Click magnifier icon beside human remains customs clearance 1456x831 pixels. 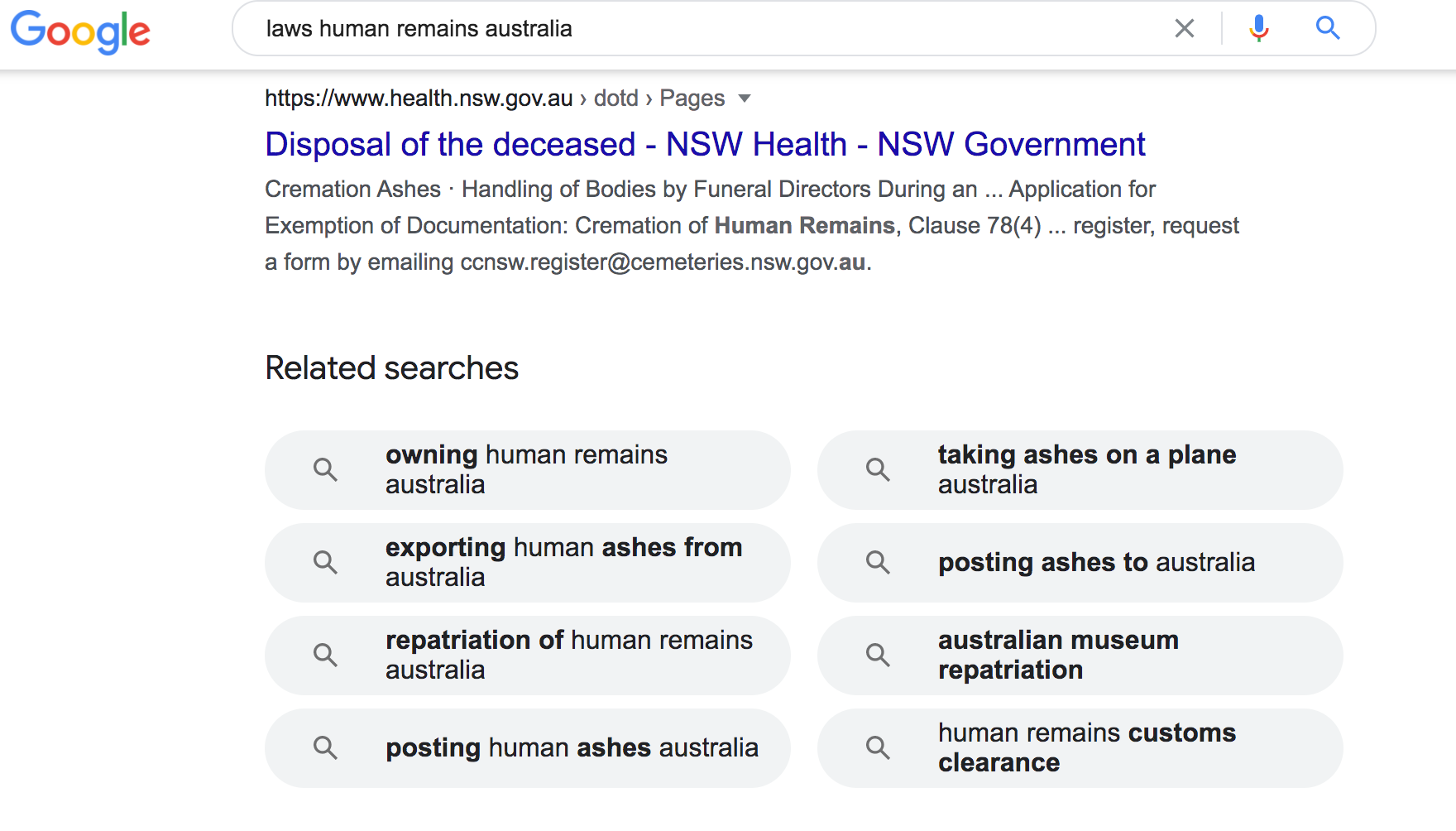(x=878, y=748)
